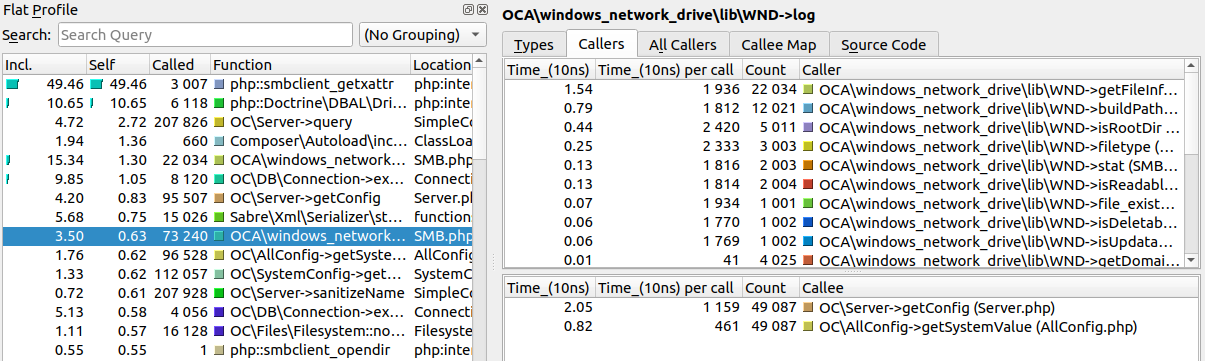
Task: Sort the flat profile by Incl. column
Action: pyautogui.click(x=43, y=65)
